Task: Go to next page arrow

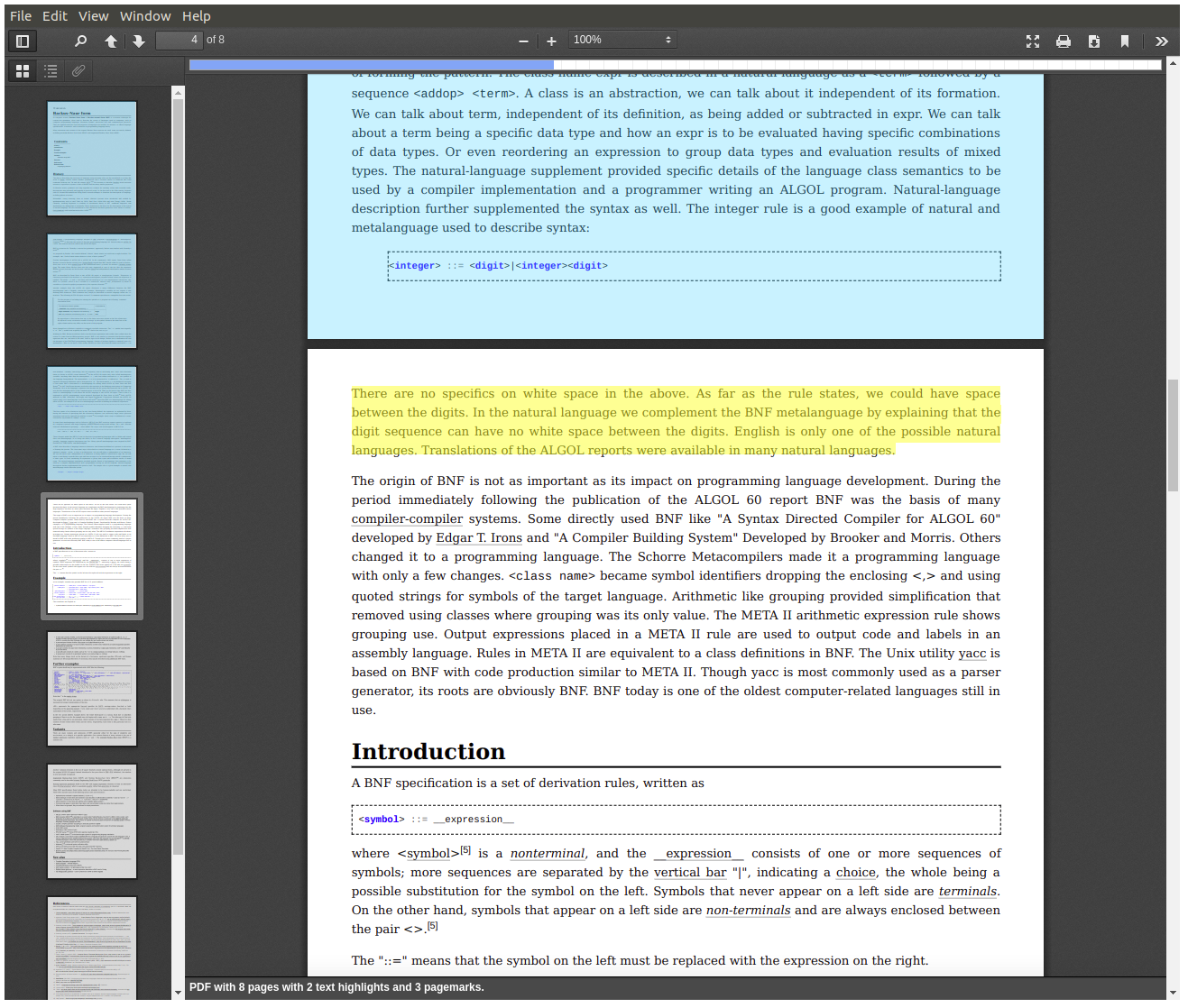Action: (139, 41)
